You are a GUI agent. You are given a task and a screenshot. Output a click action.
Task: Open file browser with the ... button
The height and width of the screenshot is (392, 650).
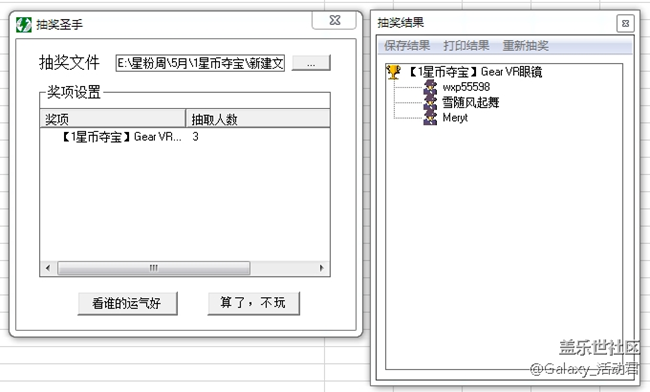coord(311,63)
